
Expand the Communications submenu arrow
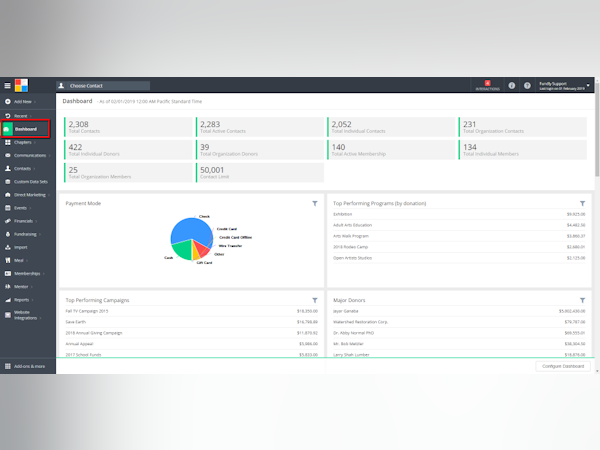tap(49, 155)
